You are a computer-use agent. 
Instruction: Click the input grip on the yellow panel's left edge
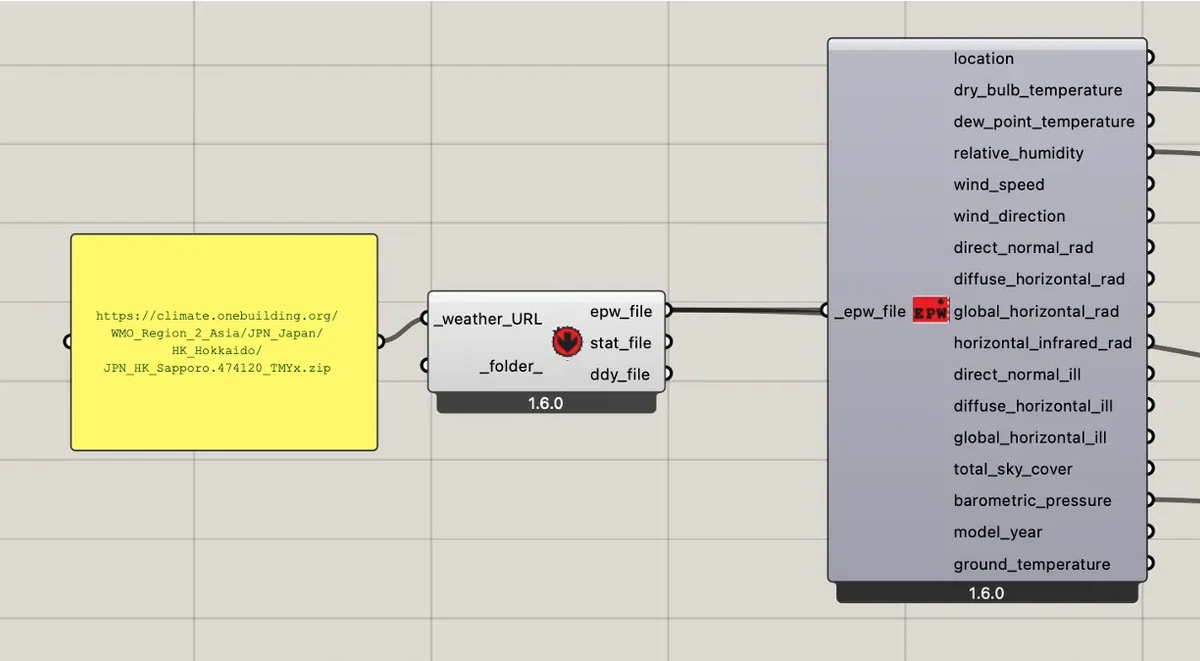(68, 342)
